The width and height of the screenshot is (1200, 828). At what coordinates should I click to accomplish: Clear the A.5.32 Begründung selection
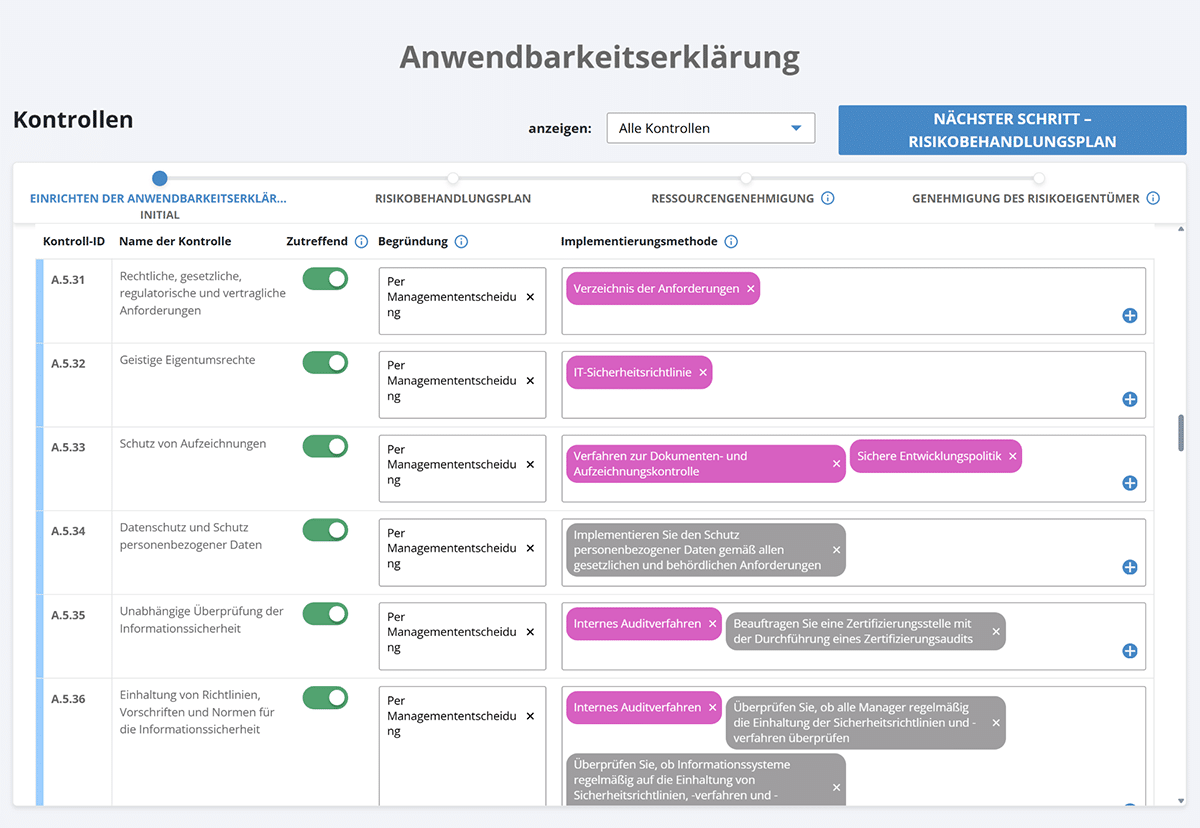pos(530,381)
